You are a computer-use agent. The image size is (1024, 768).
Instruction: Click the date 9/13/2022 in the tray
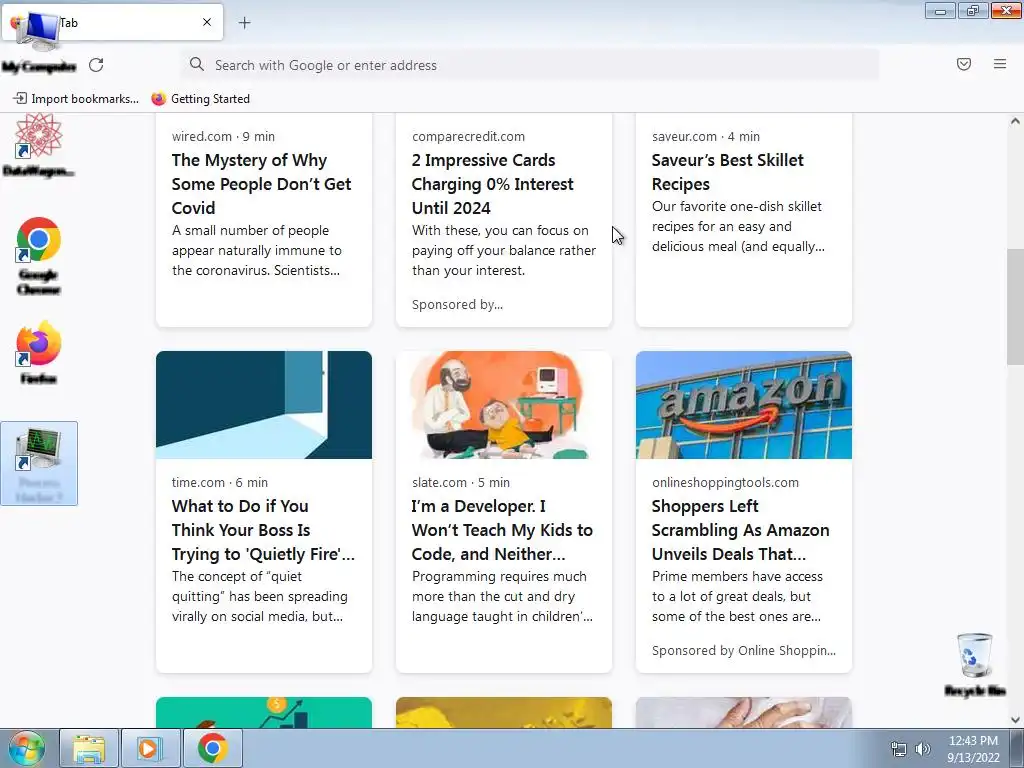[x=973, y=758]
